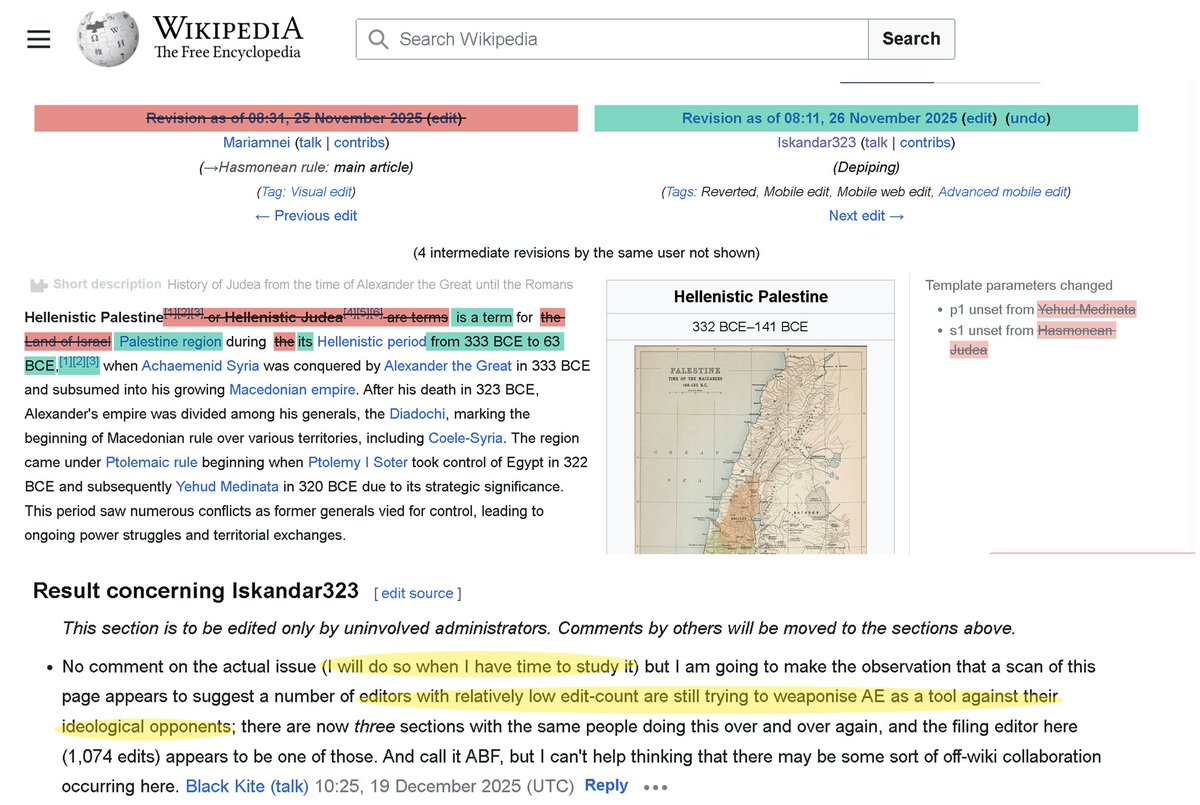The image size is (1200, 805).
Task: Click Reply to Black Kite's comment
Action: [606, 785]
